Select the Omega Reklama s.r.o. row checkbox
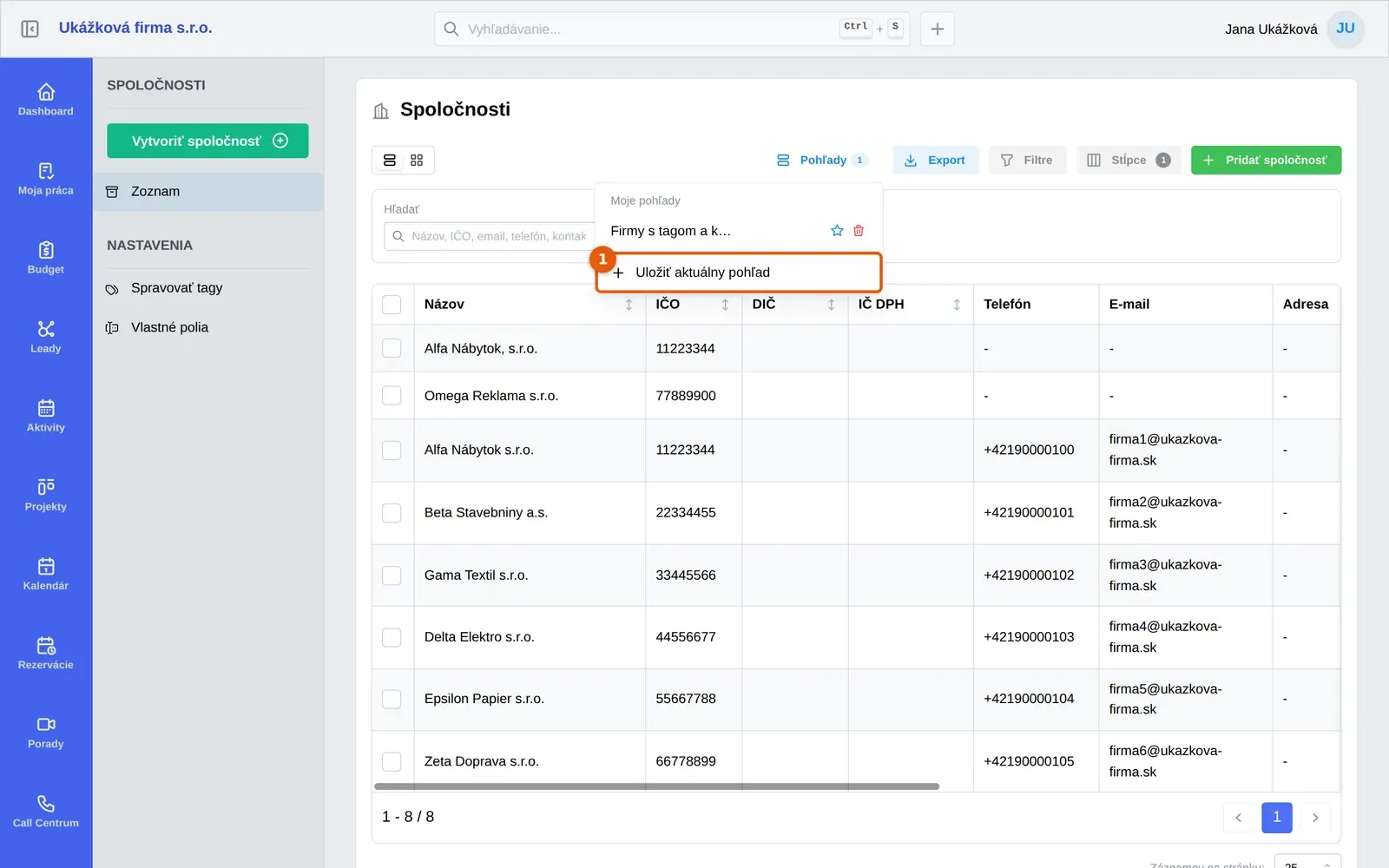 (392, 396)
